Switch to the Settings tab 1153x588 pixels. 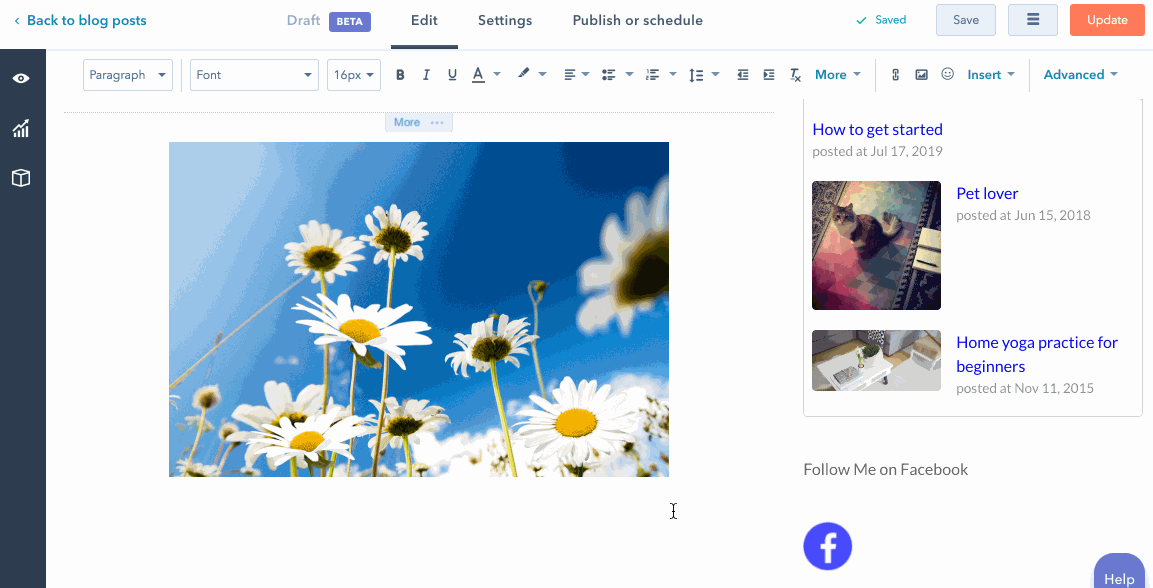tap(505, 21)
